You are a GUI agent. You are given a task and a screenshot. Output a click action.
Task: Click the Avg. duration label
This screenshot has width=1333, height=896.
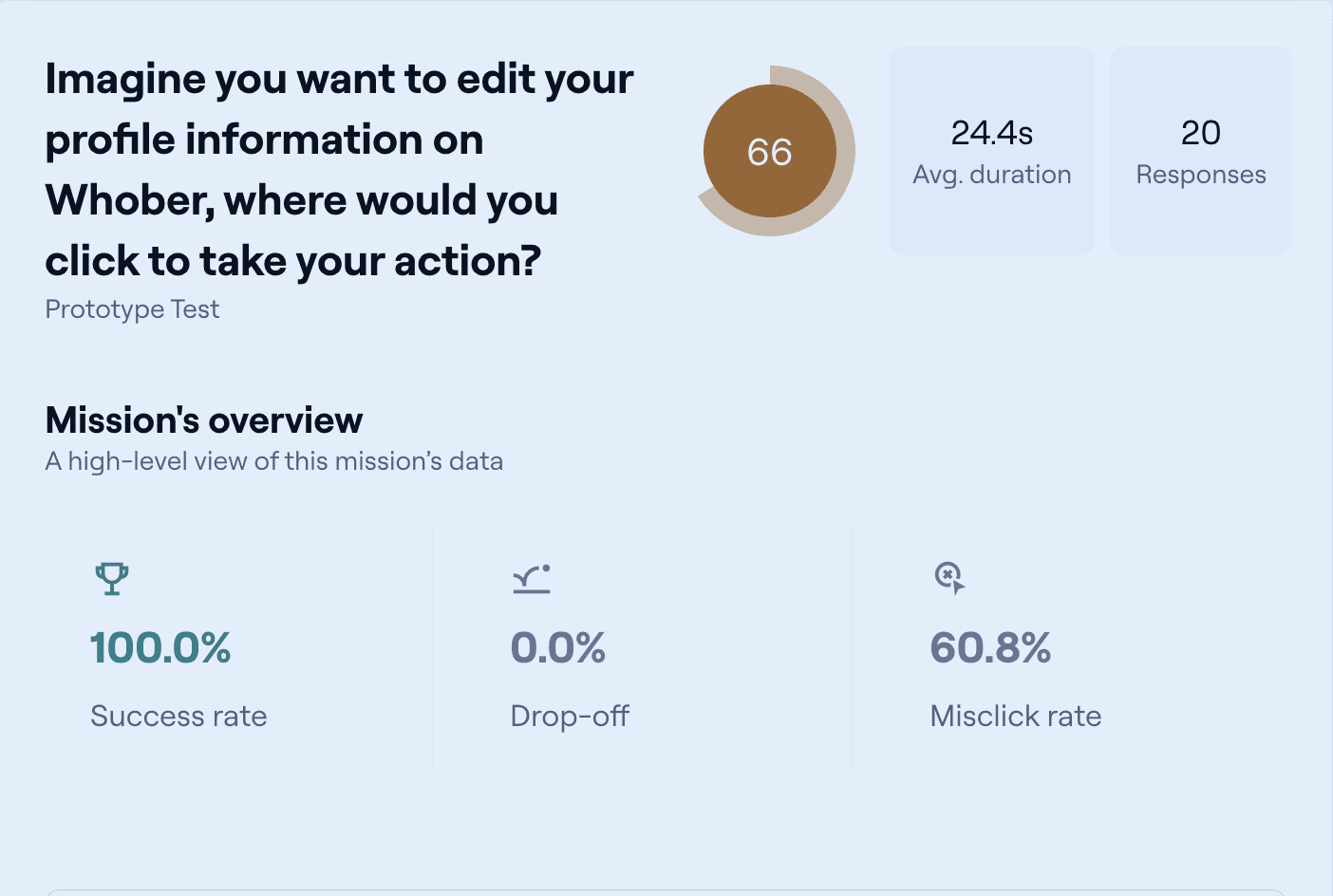[991, 175]
